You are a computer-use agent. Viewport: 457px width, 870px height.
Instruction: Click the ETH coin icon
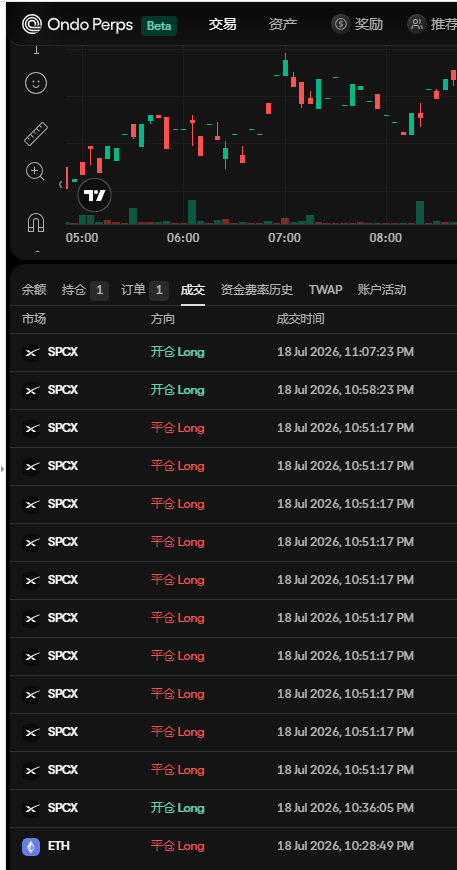[x=31, y=847]
